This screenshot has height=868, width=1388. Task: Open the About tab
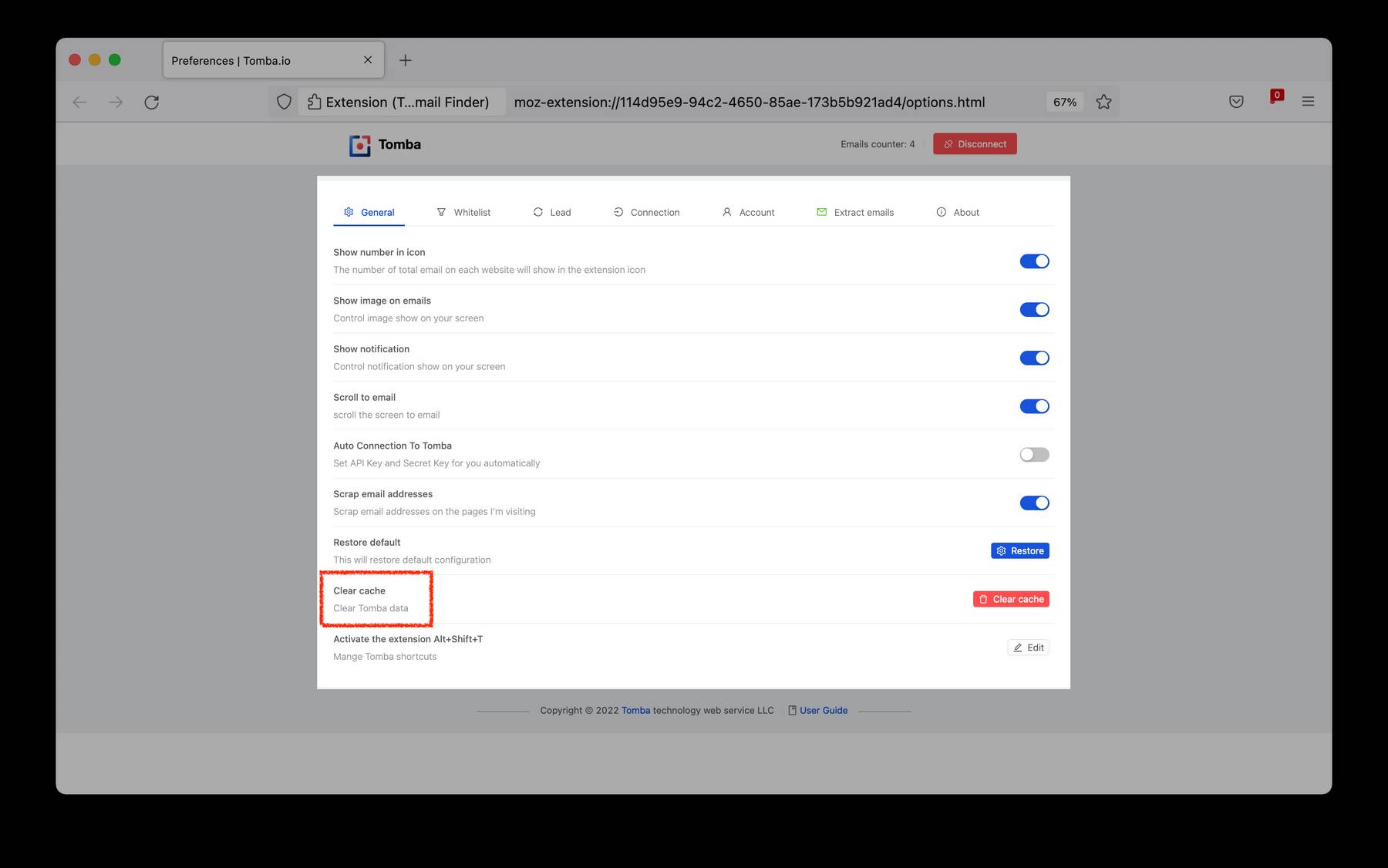coord(958,213)
